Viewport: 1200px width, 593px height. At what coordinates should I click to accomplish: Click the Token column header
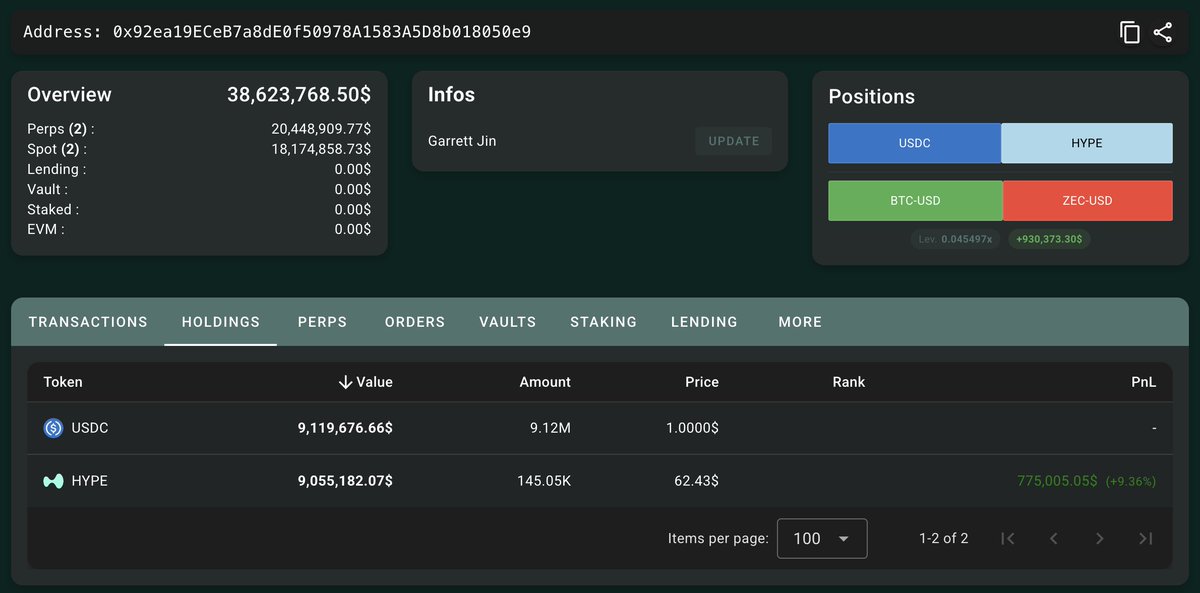[x=63, y=382]
